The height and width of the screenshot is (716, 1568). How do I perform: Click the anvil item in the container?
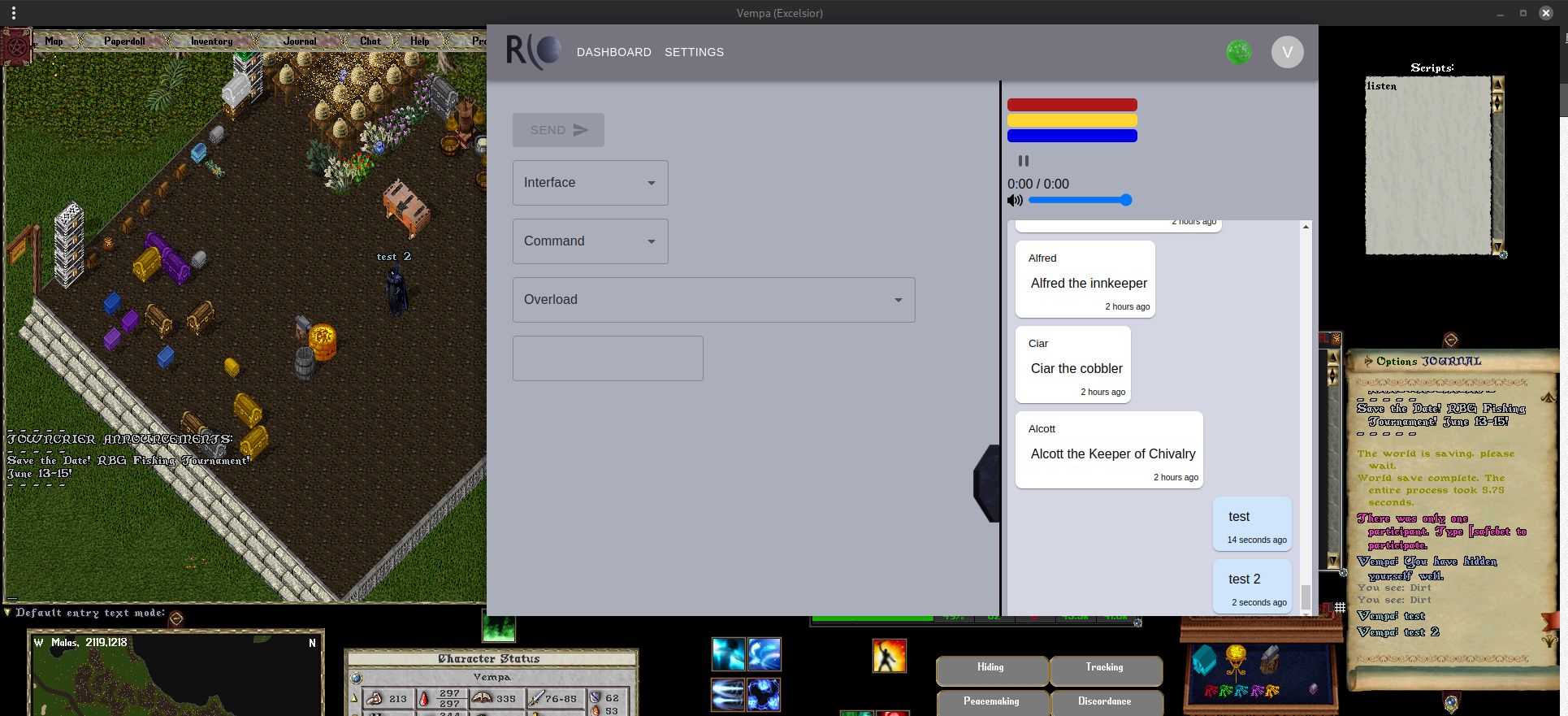point(1269,660)
